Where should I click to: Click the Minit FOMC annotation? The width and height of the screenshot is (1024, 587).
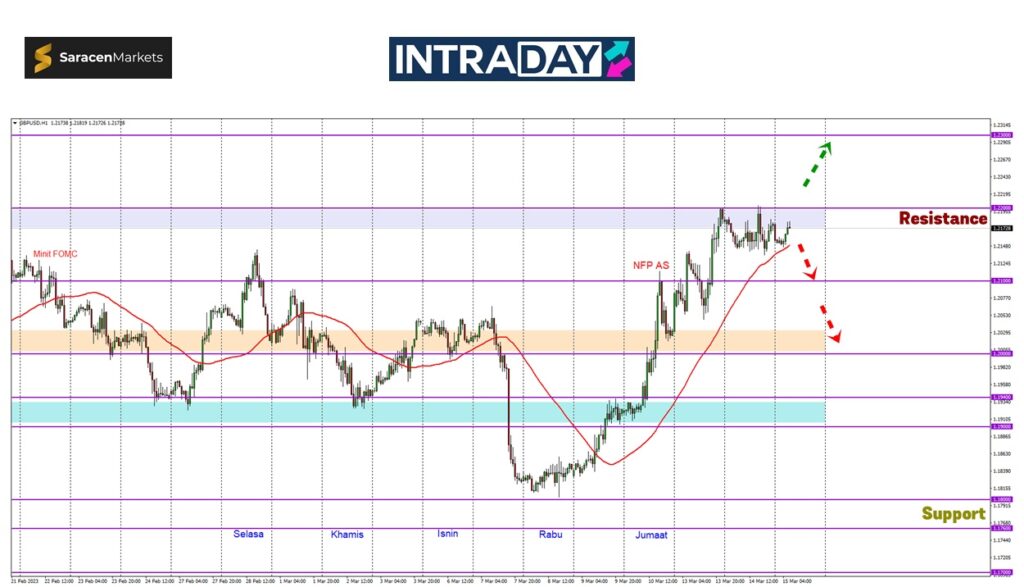click(x=55, y=254)
